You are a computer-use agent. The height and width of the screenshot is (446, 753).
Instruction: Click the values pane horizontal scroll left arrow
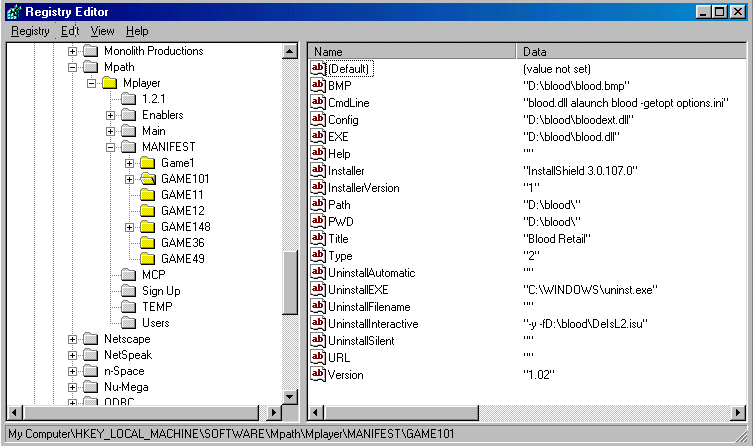pos(316,412)
